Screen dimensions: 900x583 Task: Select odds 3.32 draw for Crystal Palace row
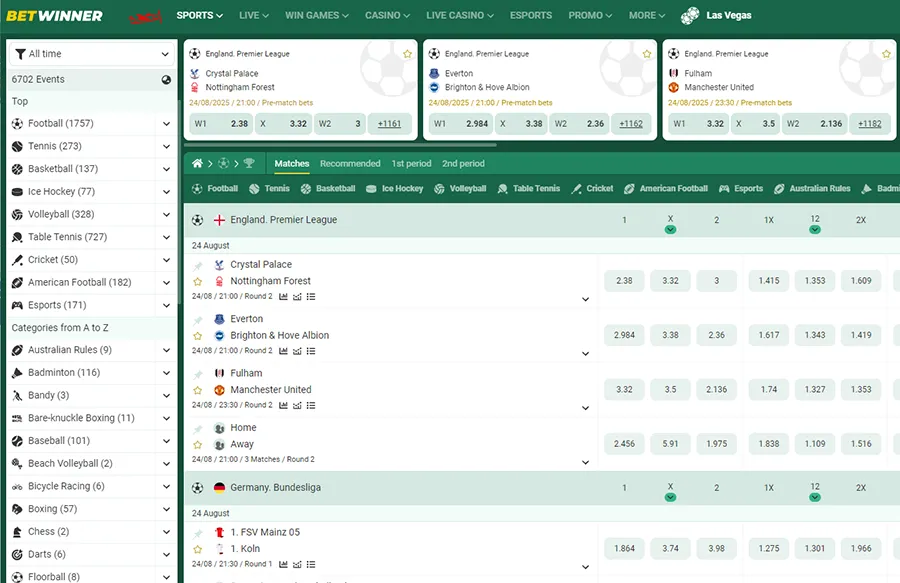click(670, 281)
